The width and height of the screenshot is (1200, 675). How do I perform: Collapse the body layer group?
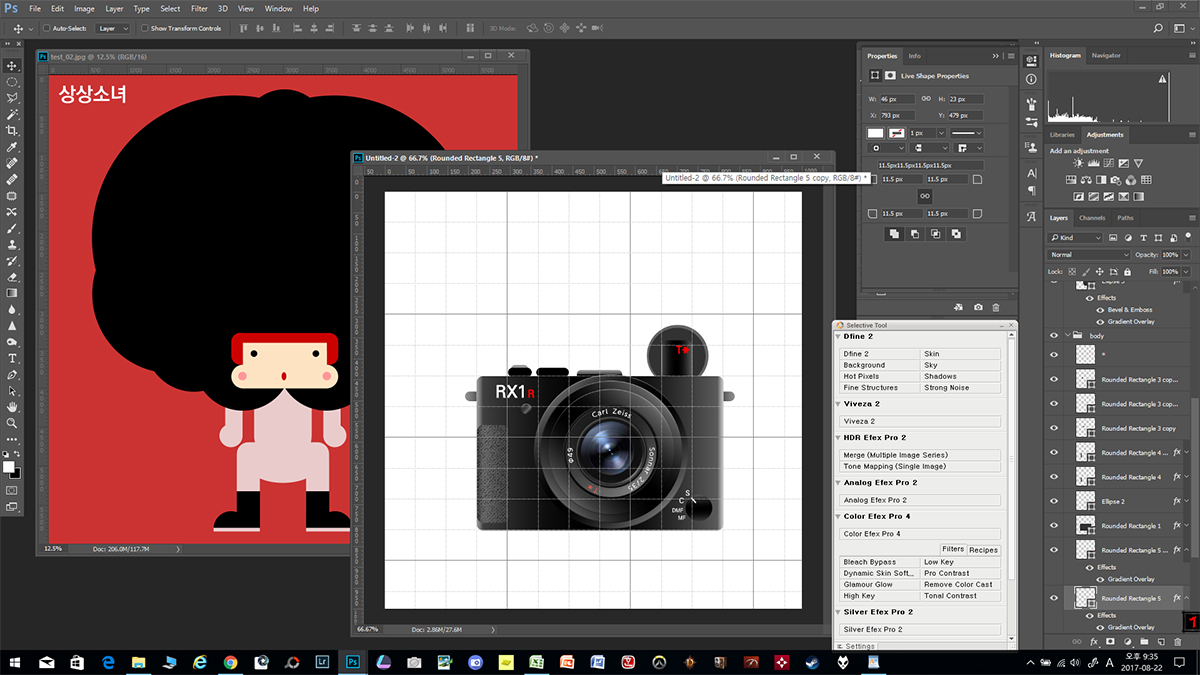point(1067,336)
